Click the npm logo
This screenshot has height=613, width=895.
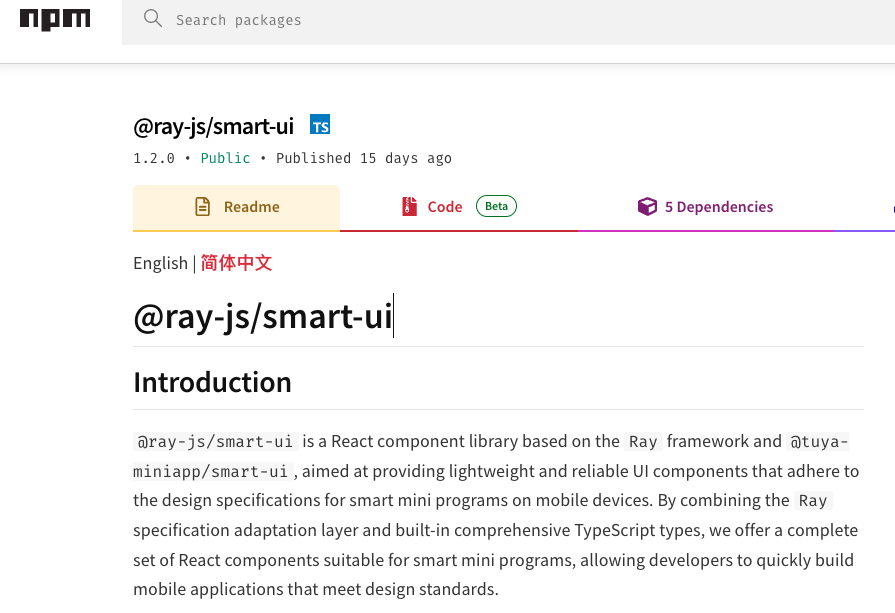tap(55, 19)
